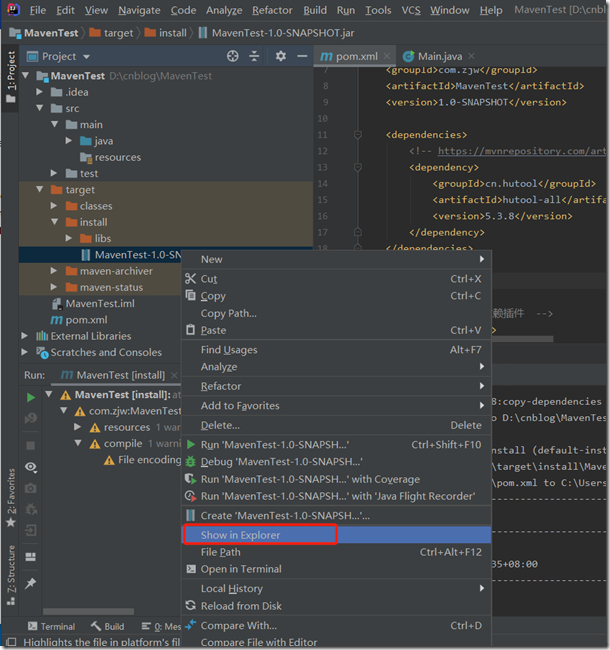Click the 'target' breadcrumb in navigation bar
This screenshot has width=610, height=650.
tap(111, 33)
